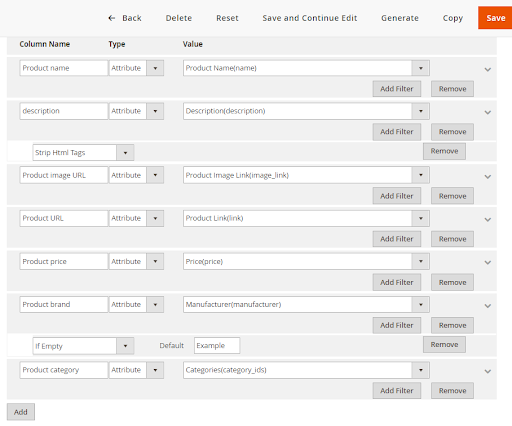Open the Price(price) value dropdown
The height and width of the screenshot is (426, 512).
click(306, 261)
